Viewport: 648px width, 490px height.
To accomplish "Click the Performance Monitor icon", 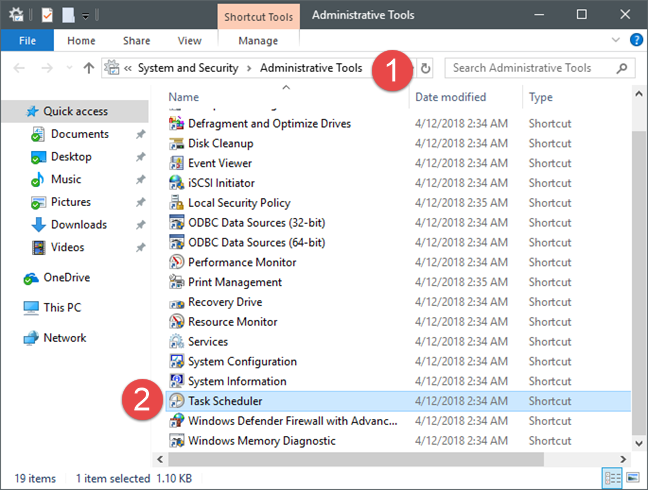I will (x=176, y=262).
